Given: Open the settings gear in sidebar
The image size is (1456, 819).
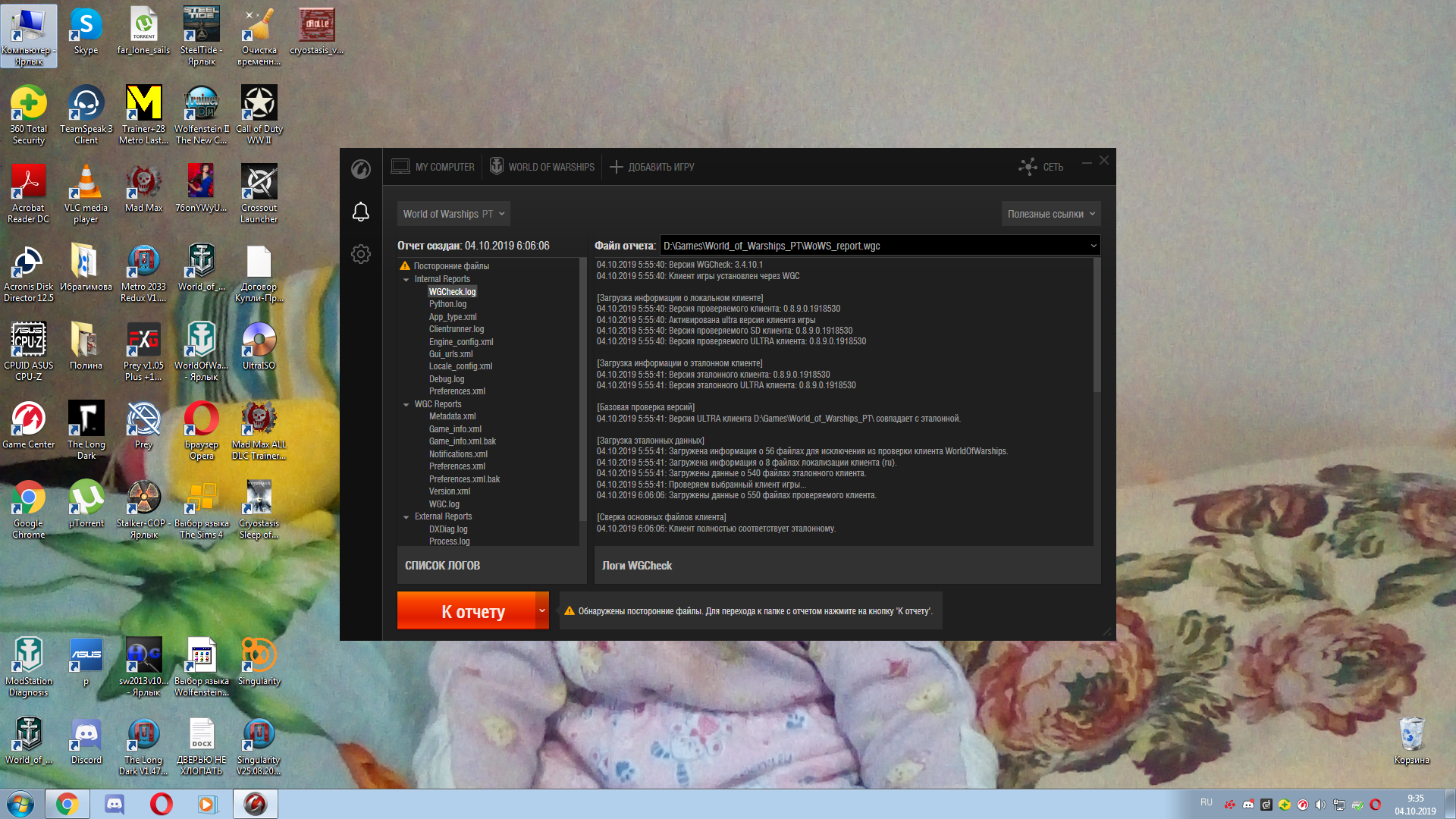Looking at the screenshot, I should click(x=361, y=254).
